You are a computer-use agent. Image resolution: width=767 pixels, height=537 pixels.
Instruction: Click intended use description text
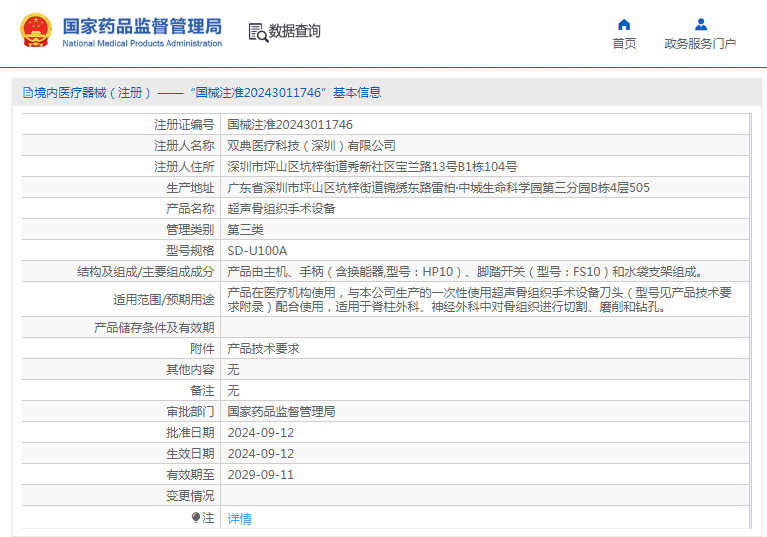click(x=479, y=300)
